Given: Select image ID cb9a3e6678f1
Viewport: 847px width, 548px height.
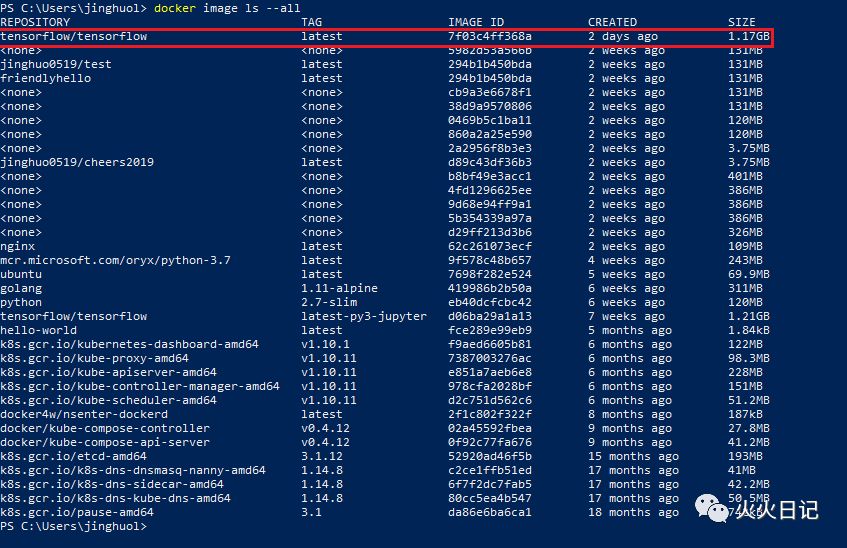Looking at the screenshot, I should tap(490, 92).
